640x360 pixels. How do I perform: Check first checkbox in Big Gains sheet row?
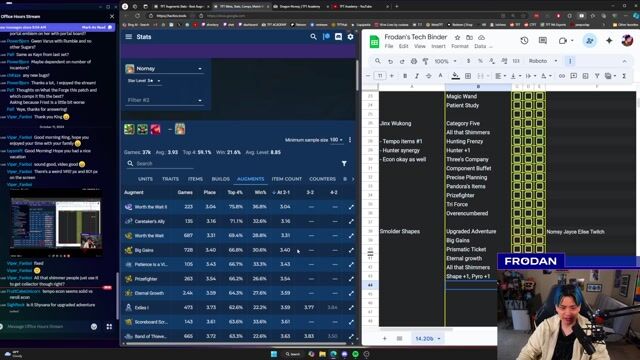pos(517,240)
